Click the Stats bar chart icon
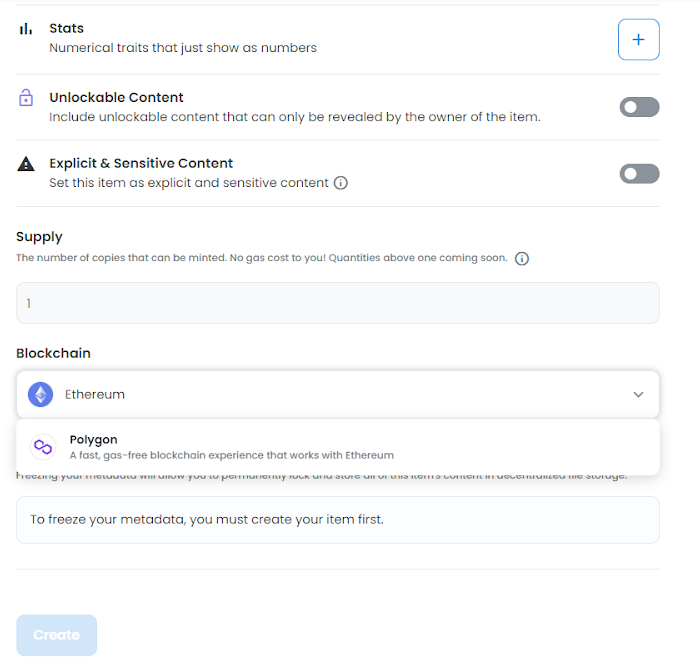 [x=26, y=29]
